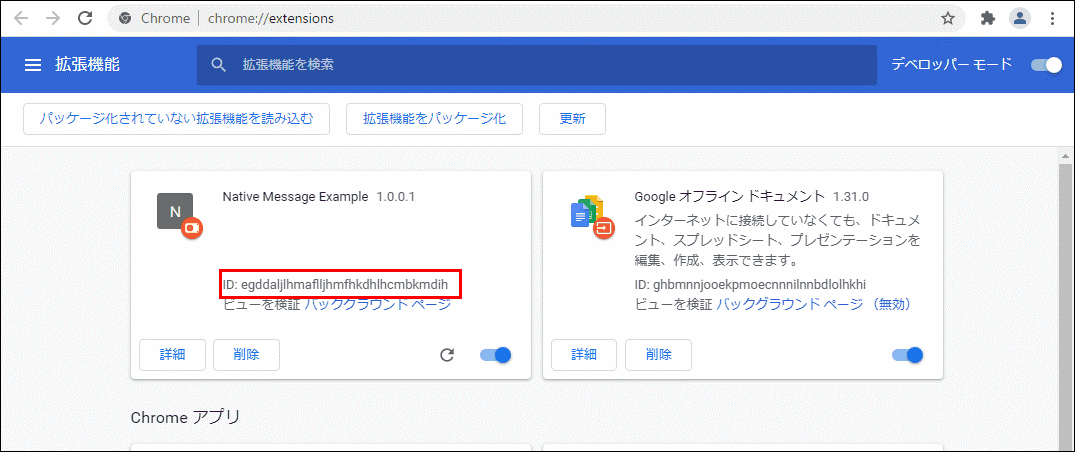Click 削除 for Native Message Example
This screenshot has width=1075, height=452.
pos(246,355)
